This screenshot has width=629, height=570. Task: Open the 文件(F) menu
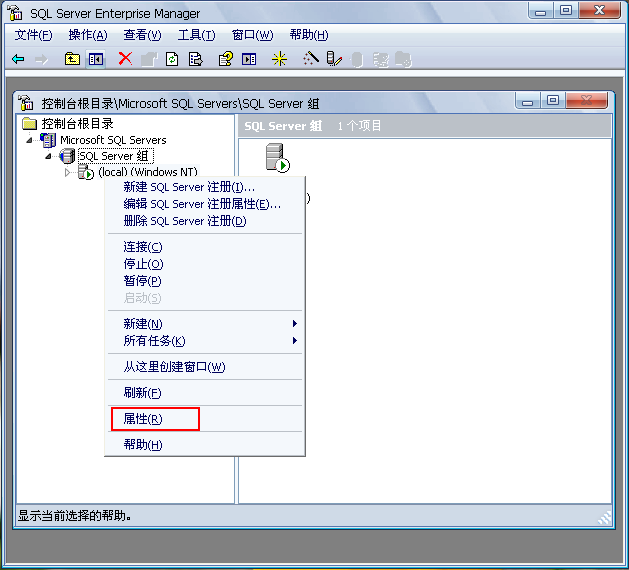33,35
